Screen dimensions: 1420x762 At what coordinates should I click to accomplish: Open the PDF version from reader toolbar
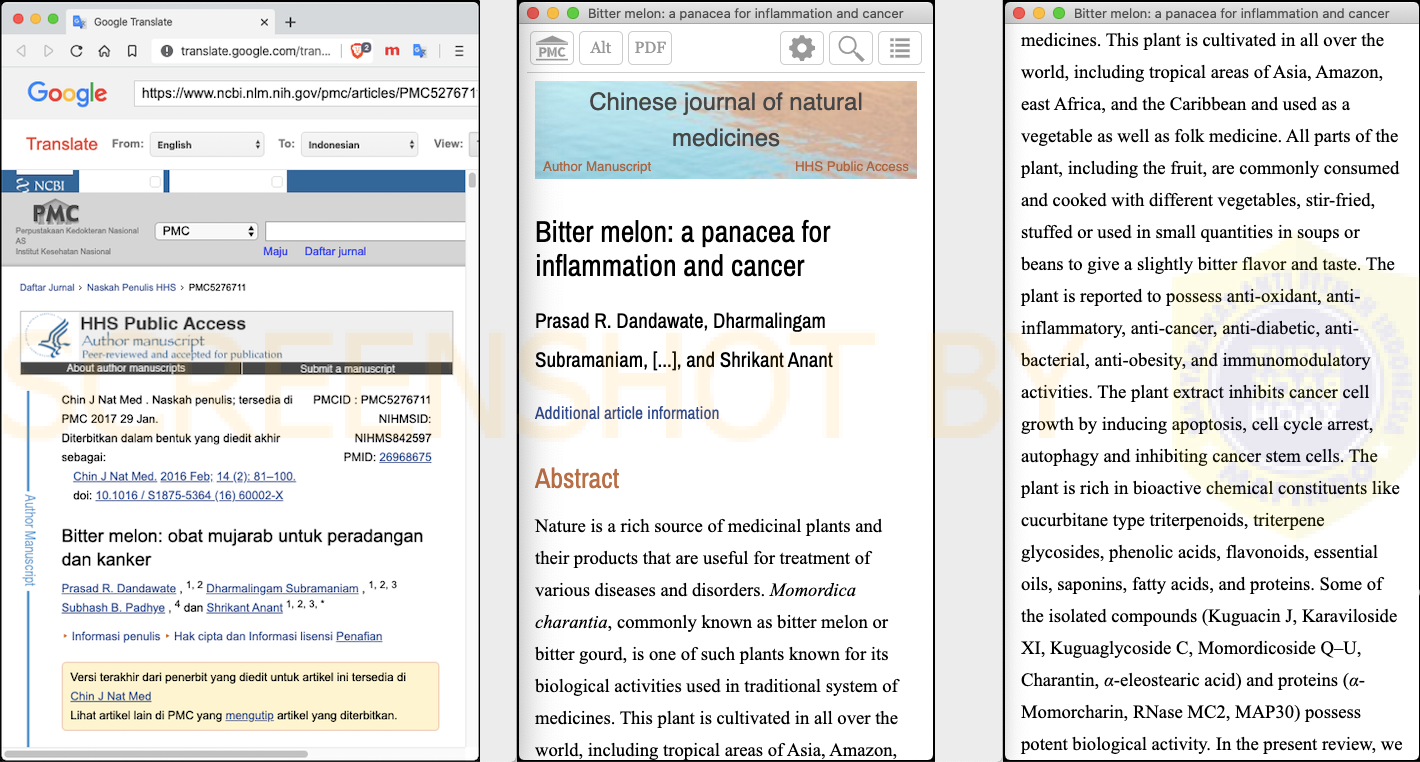tap(650, 48)
